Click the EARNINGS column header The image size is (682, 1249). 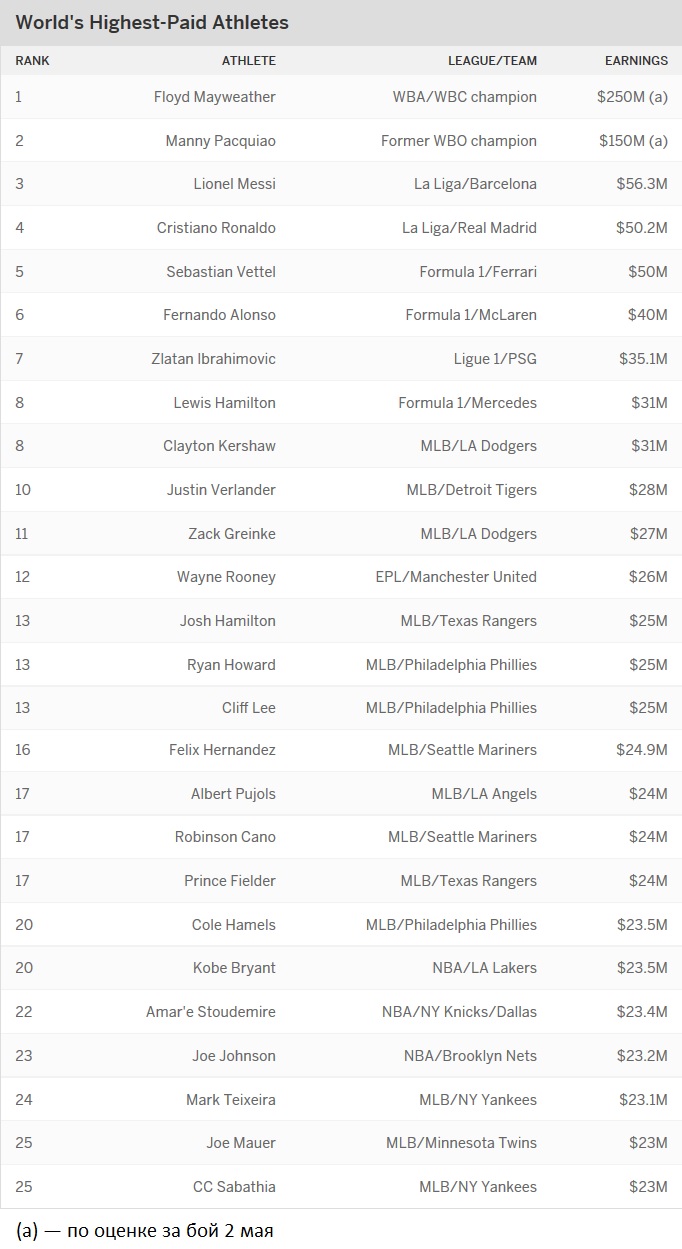(x=636, y=61)
